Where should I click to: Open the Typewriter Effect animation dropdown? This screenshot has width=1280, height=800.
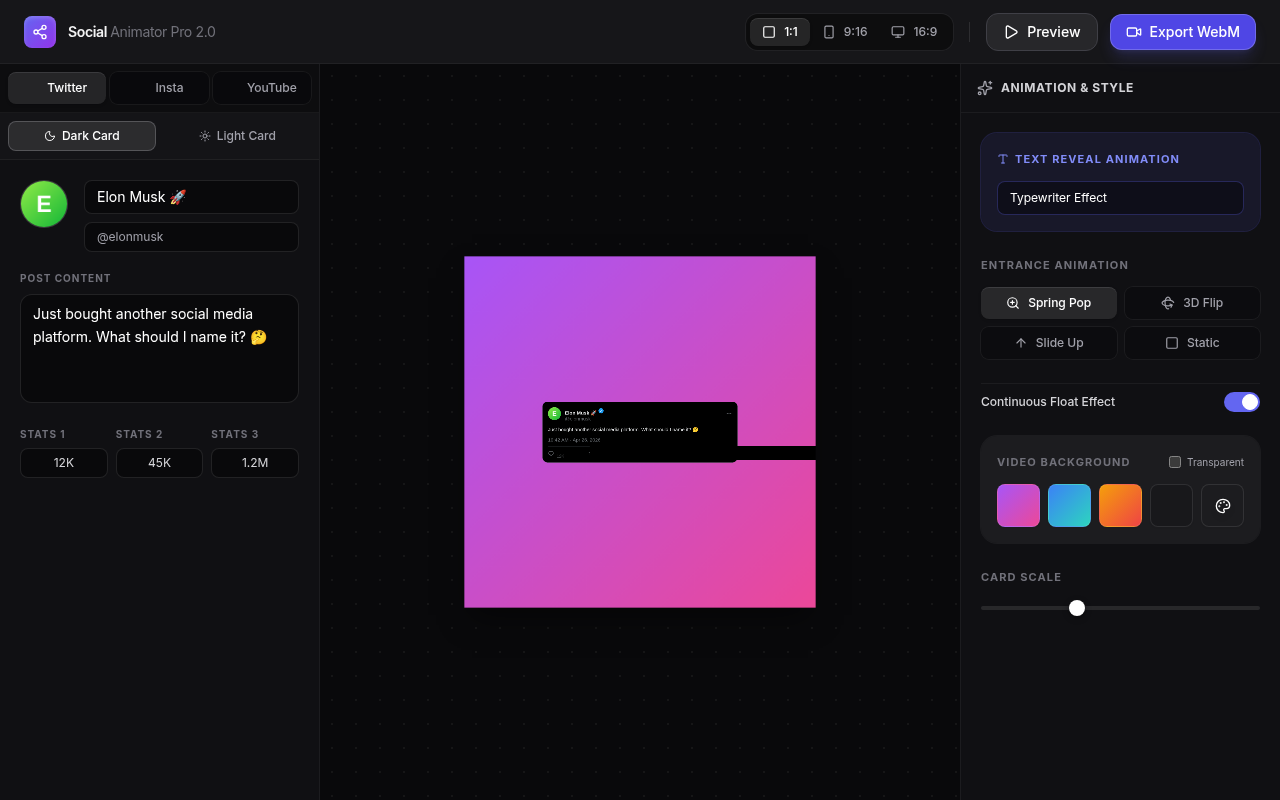(x=1119, y=197)
